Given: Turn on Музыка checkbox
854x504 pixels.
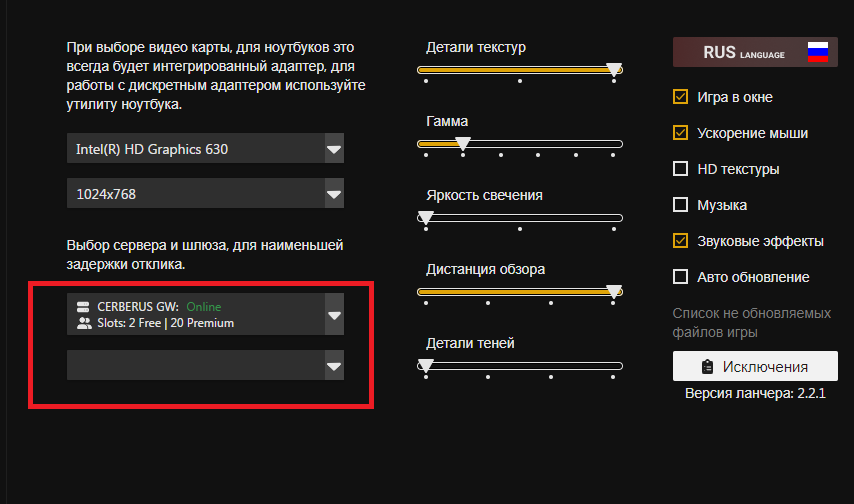Looking at the screenshot, I should click(x=681, y=205).
